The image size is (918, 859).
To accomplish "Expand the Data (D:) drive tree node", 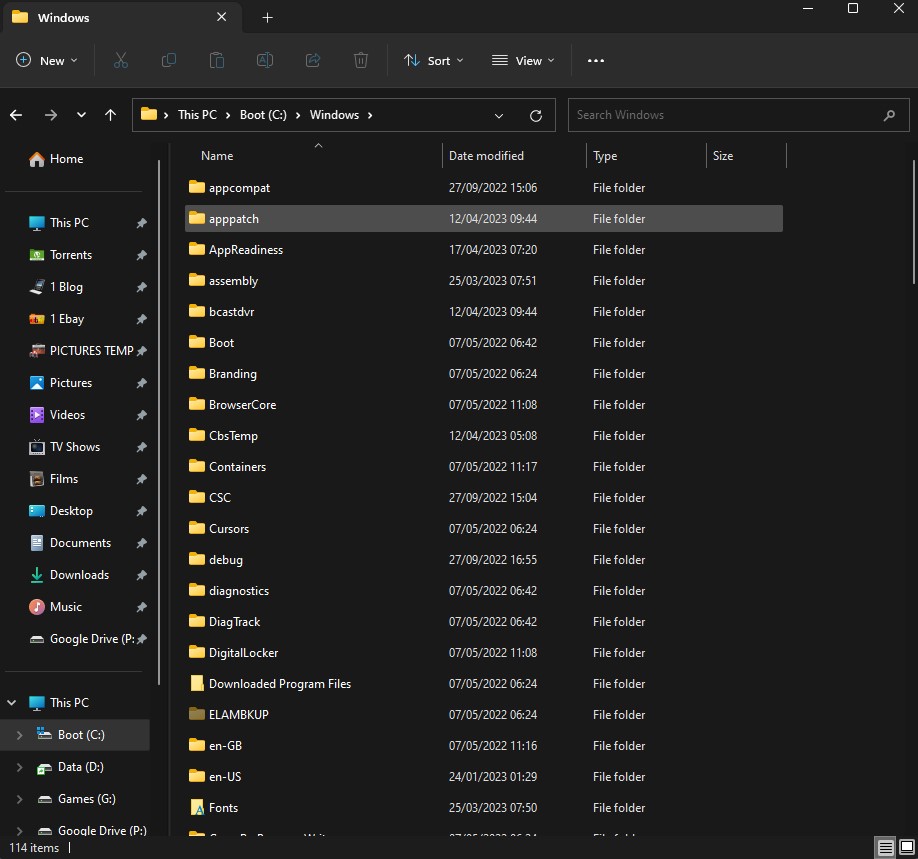I will click(19, 767).
